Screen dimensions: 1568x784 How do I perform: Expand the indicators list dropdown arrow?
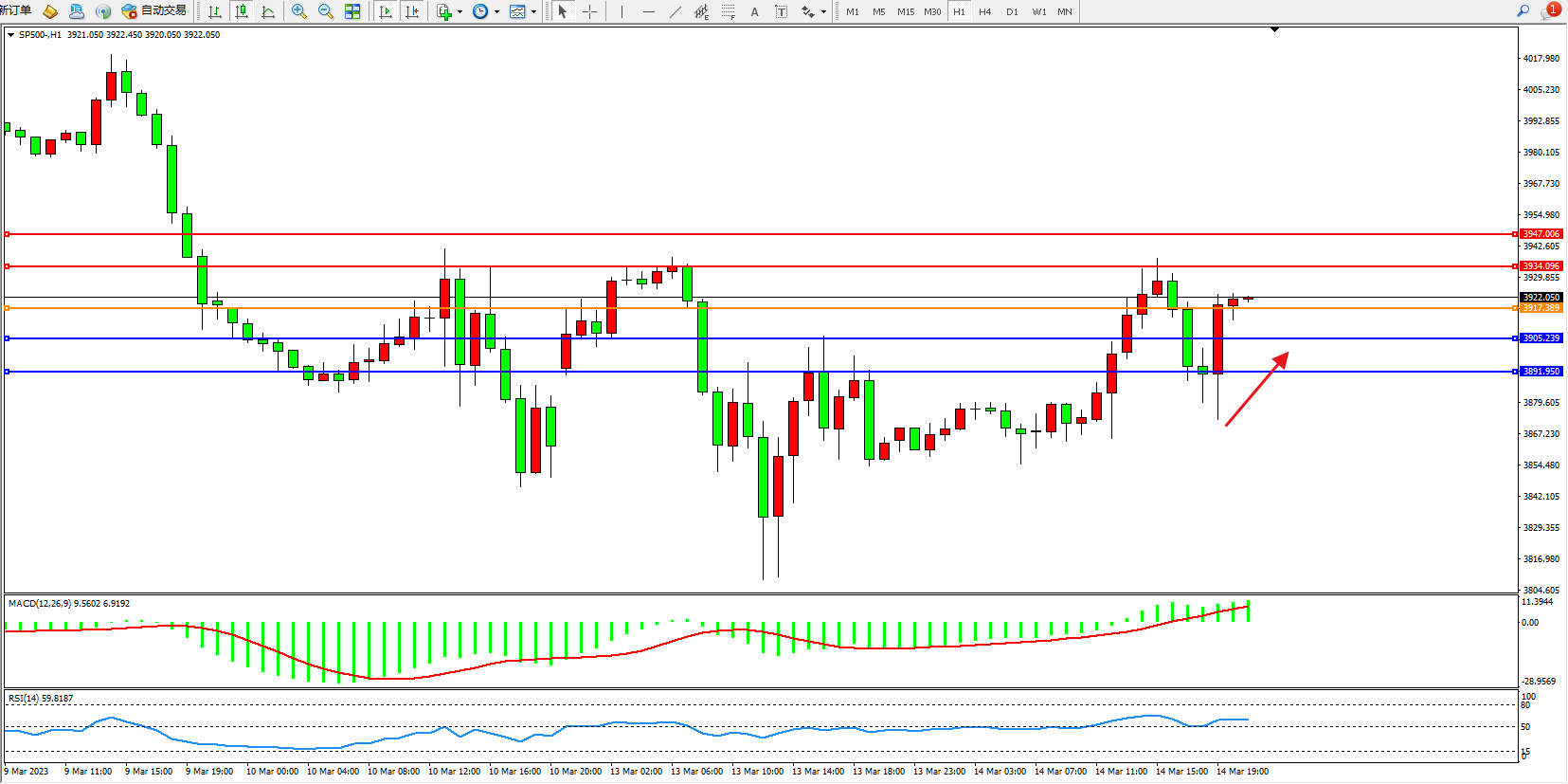tap(460, 12)
